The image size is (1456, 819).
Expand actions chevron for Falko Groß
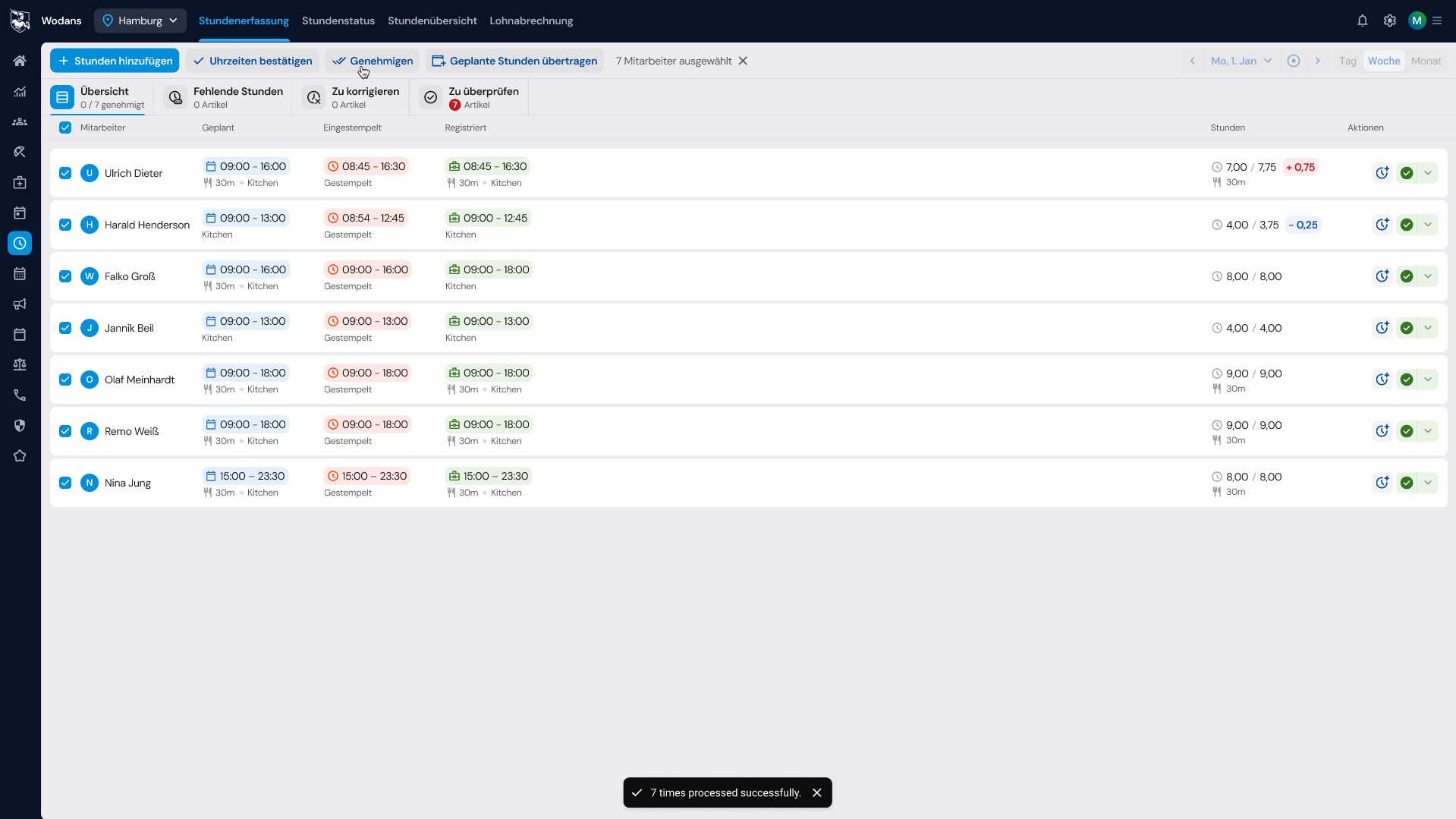click(1428, 276)
